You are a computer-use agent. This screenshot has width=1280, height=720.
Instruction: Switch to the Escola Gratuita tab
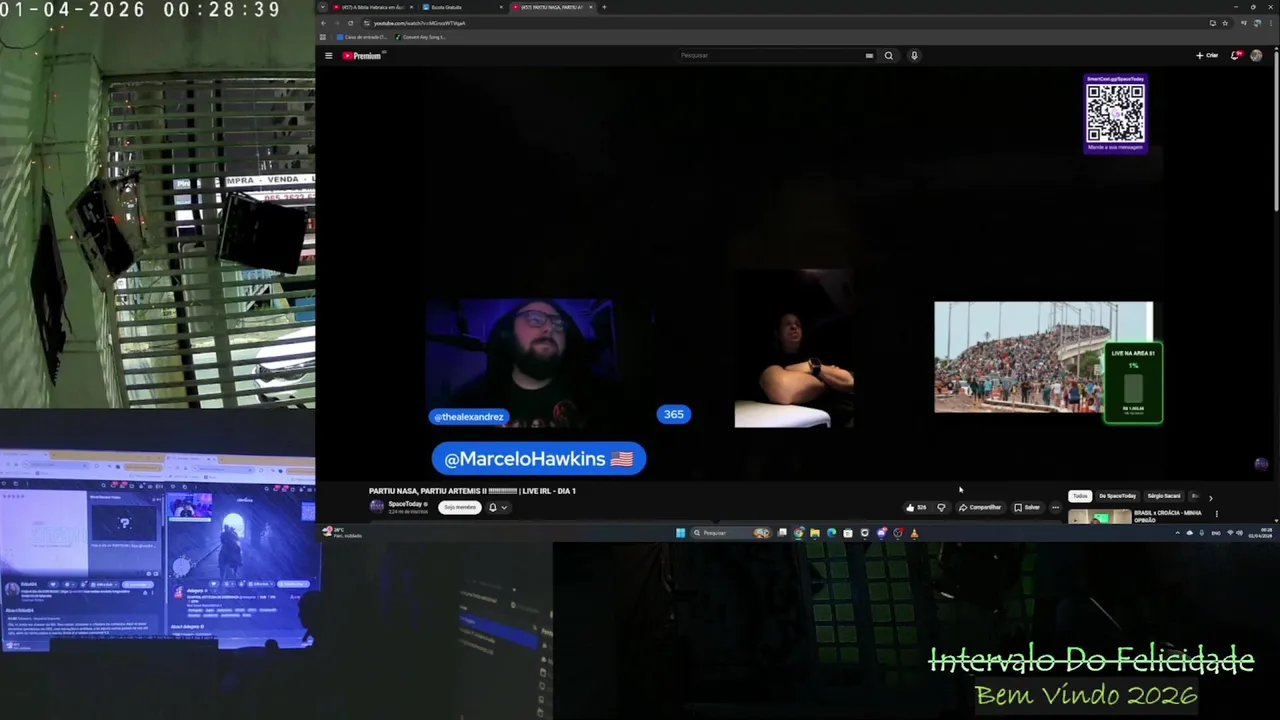tap(460, 7)
